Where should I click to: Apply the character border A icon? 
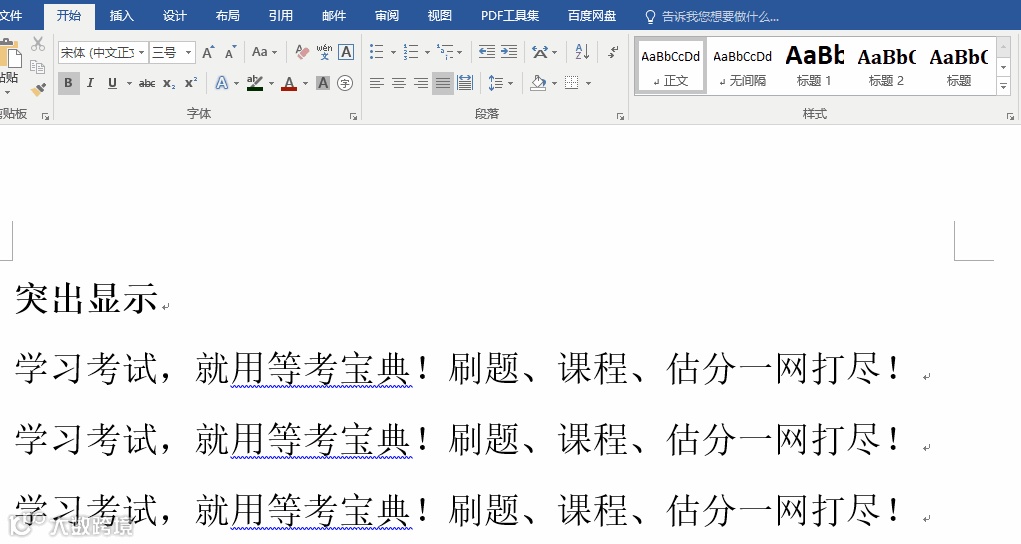(346, 52)
